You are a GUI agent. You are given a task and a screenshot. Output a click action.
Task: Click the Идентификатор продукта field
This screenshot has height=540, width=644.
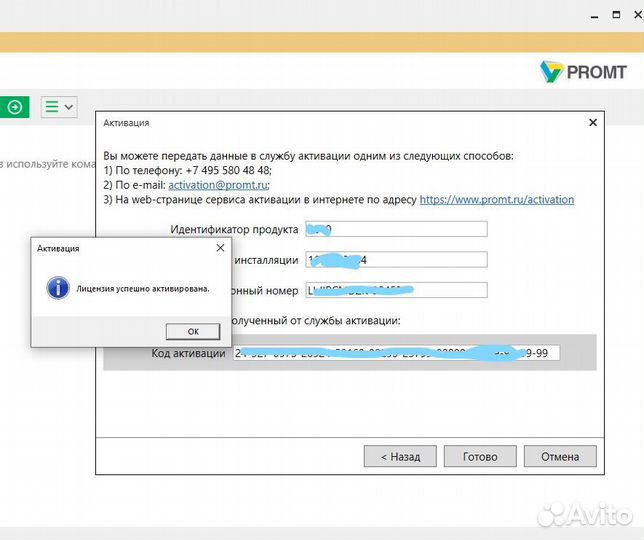pos(396,229)
